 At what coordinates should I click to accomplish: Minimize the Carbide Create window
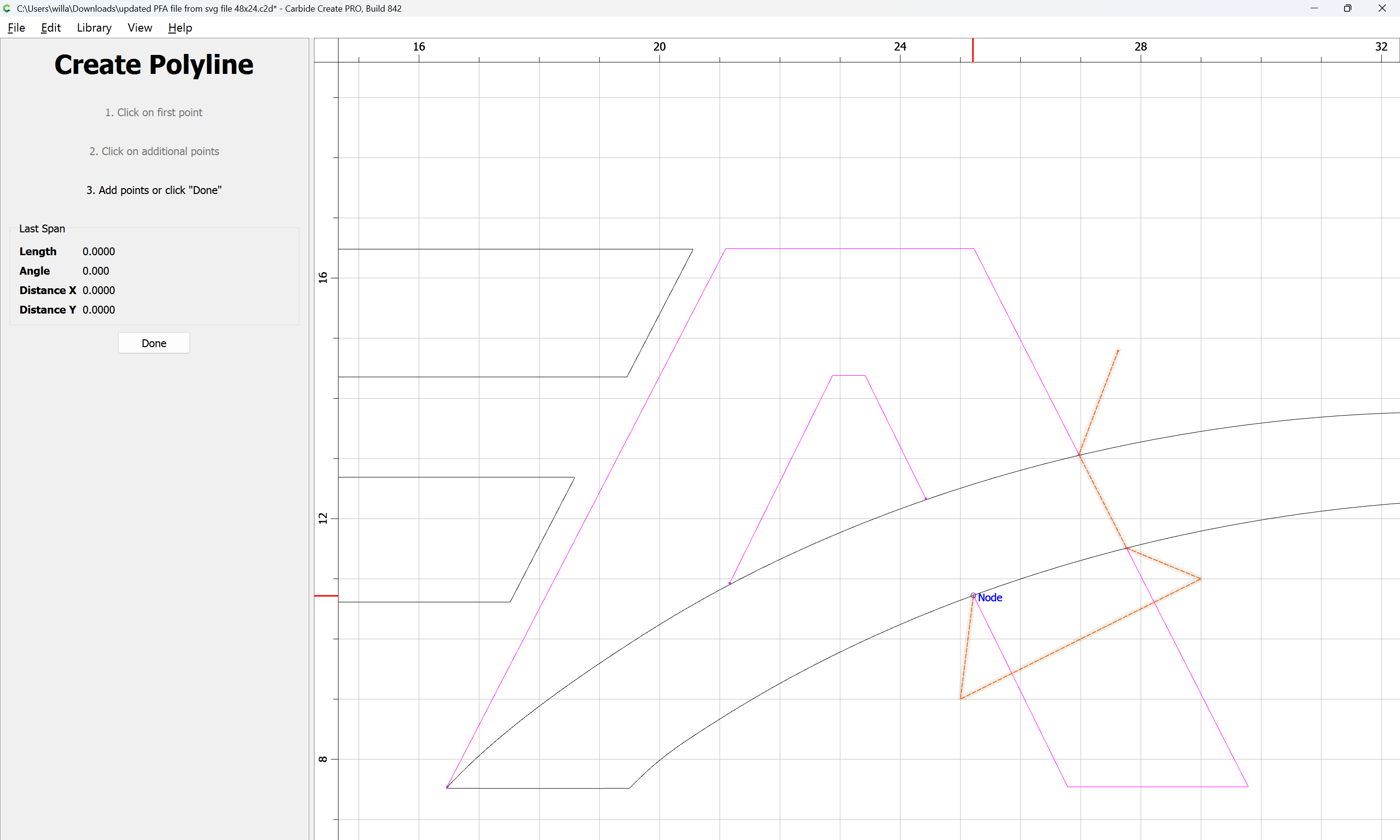[x=1314, y=8]
